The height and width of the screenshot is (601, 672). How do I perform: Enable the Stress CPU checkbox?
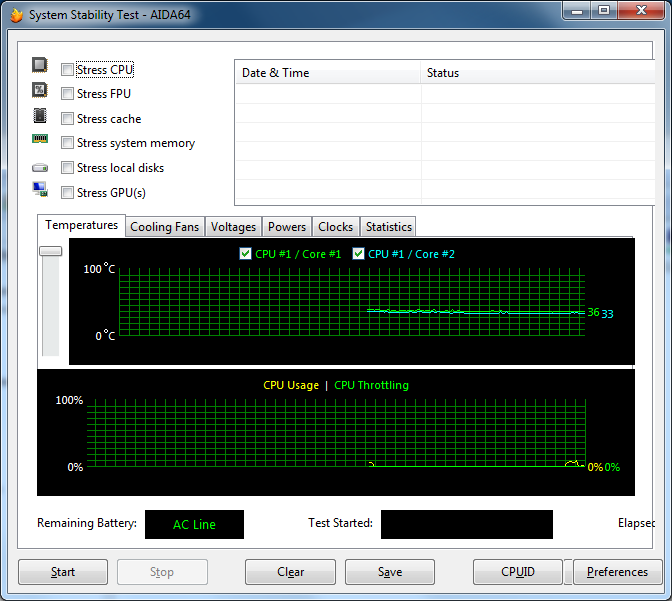coord(67,69)
